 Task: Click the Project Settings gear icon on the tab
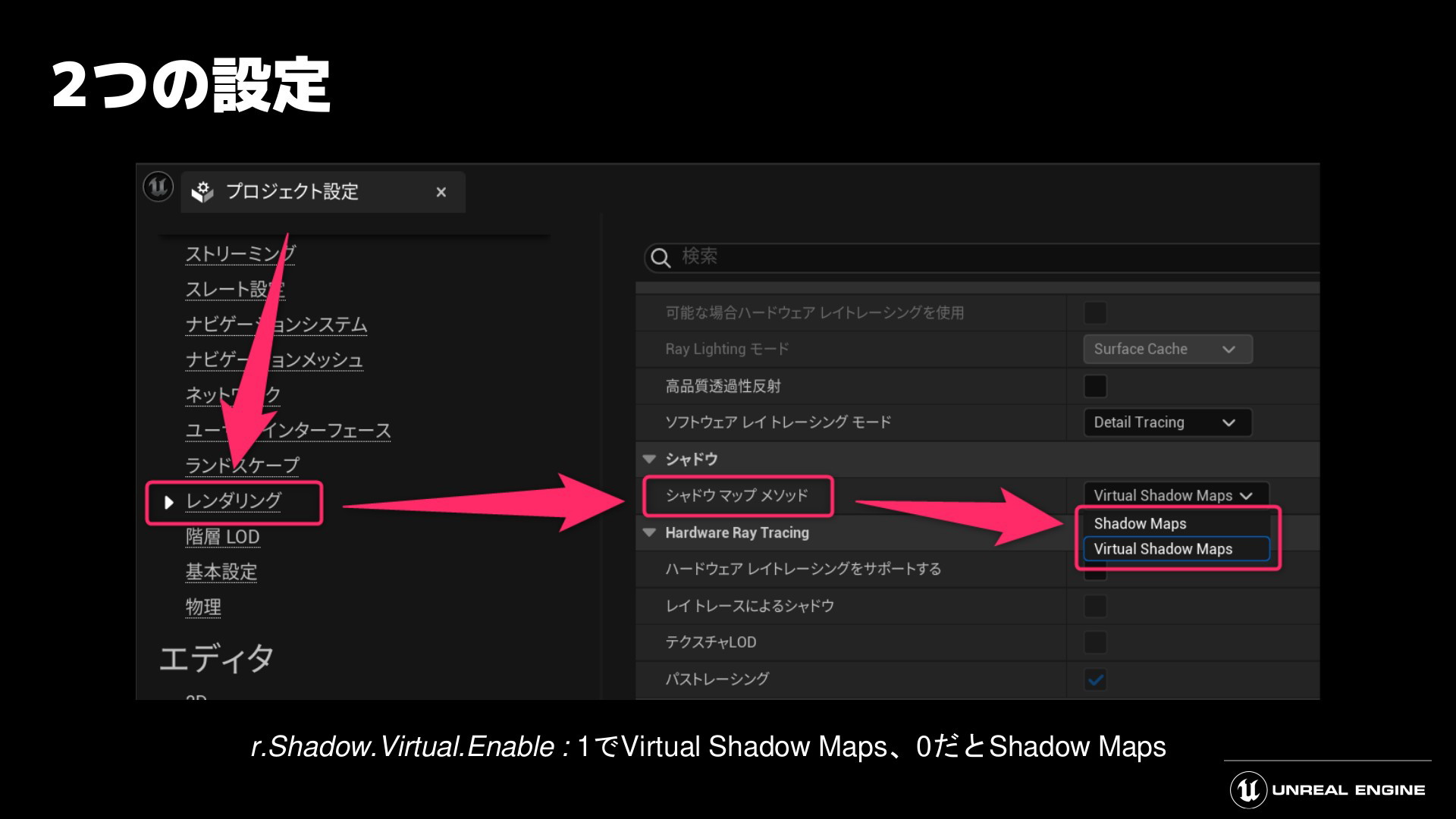tap(202, 192)
